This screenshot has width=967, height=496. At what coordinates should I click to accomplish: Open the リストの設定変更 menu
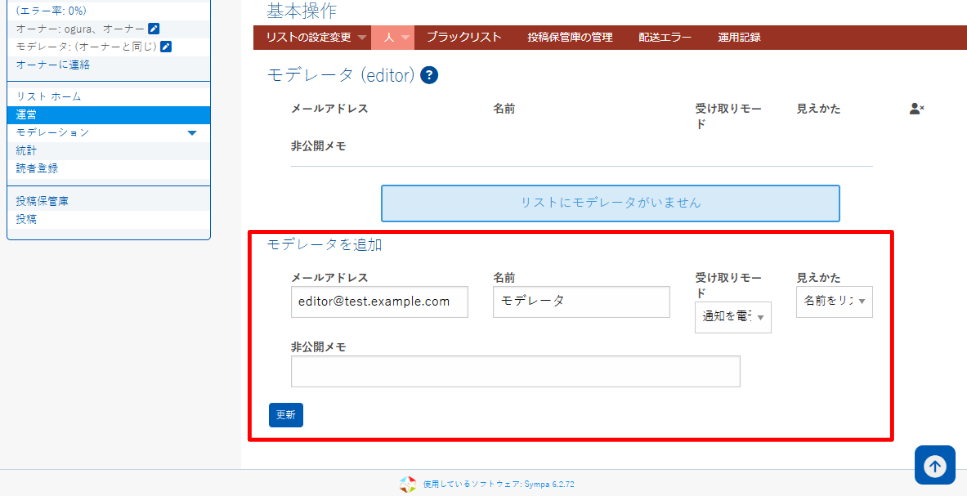[x=312, y=37]
